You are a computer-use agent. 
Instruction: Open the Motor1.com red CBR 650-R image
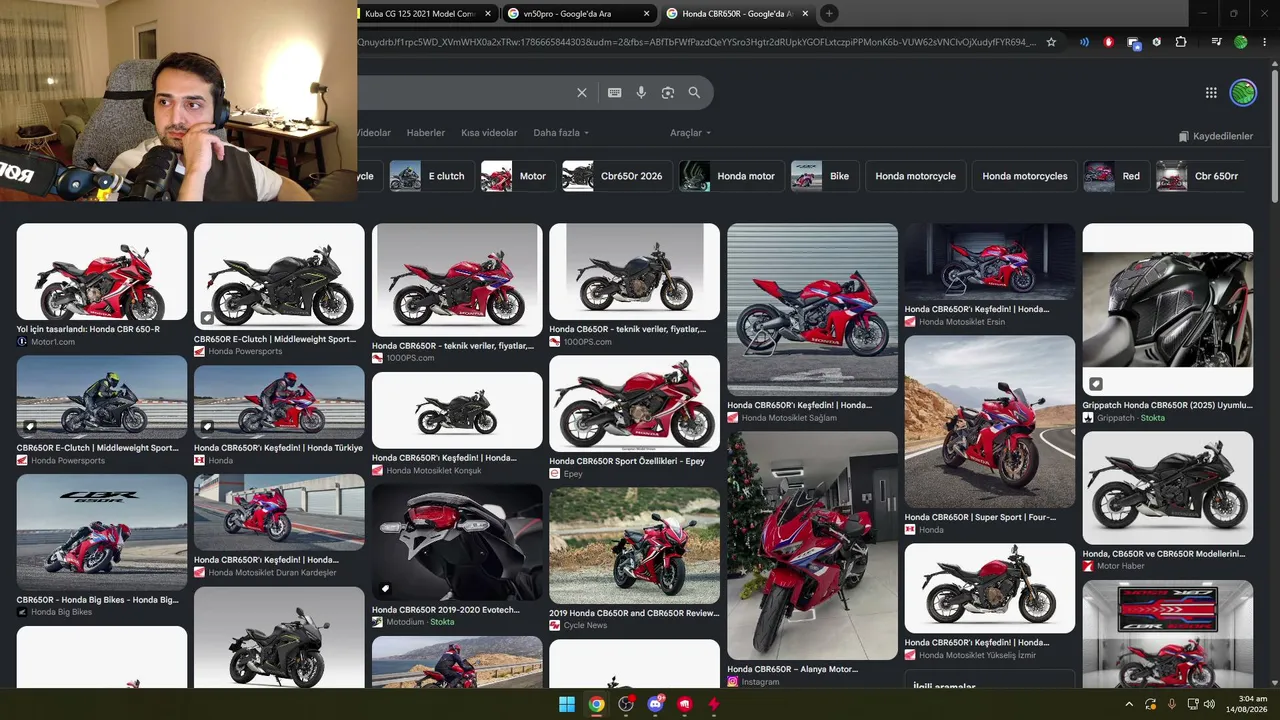click(x=102, y=272)
